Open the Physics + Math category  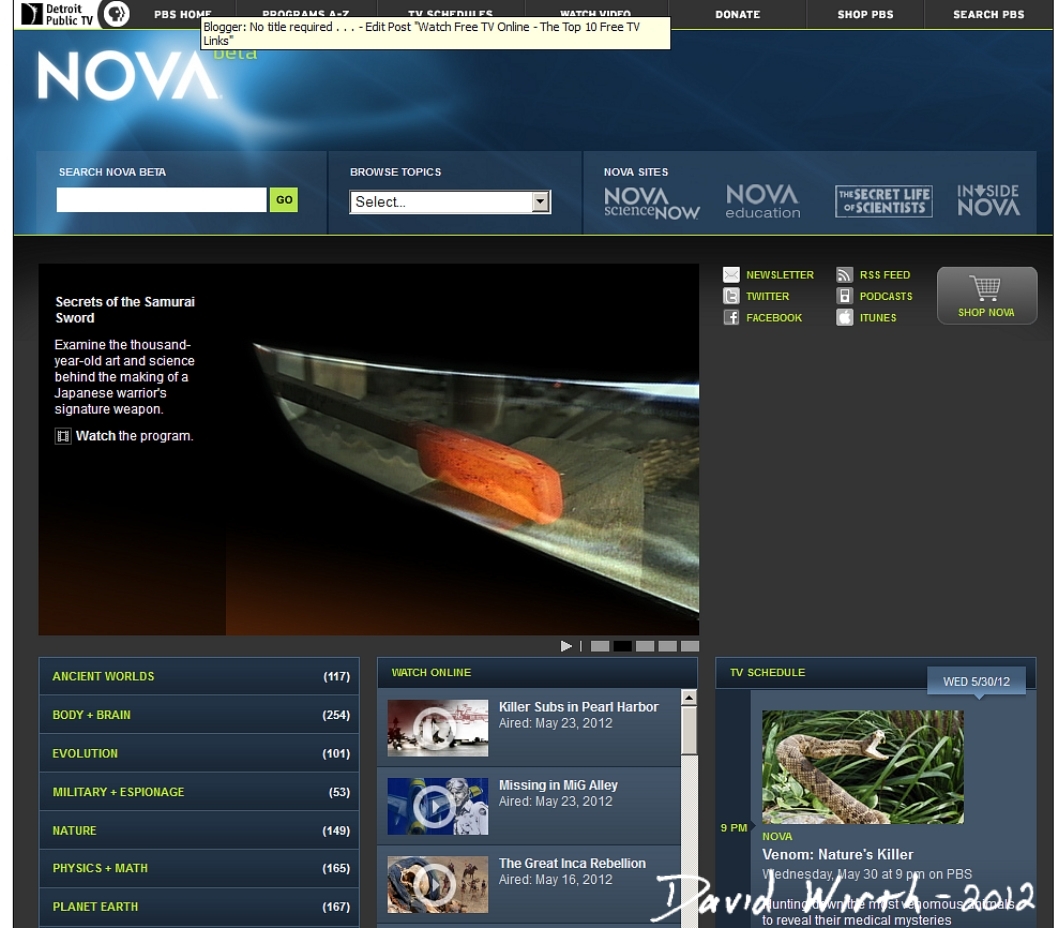pos(199,868)
